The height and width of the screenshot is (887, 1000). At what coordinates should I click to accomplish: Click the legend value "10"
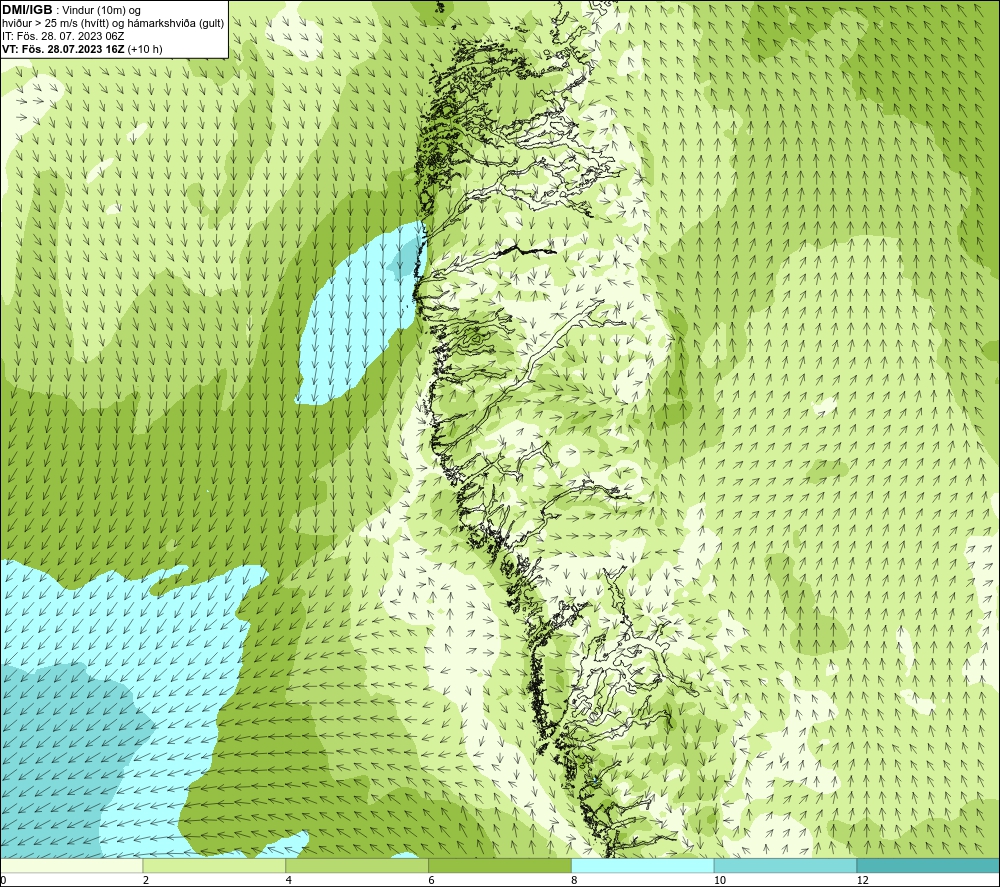[x=720, y=881]
